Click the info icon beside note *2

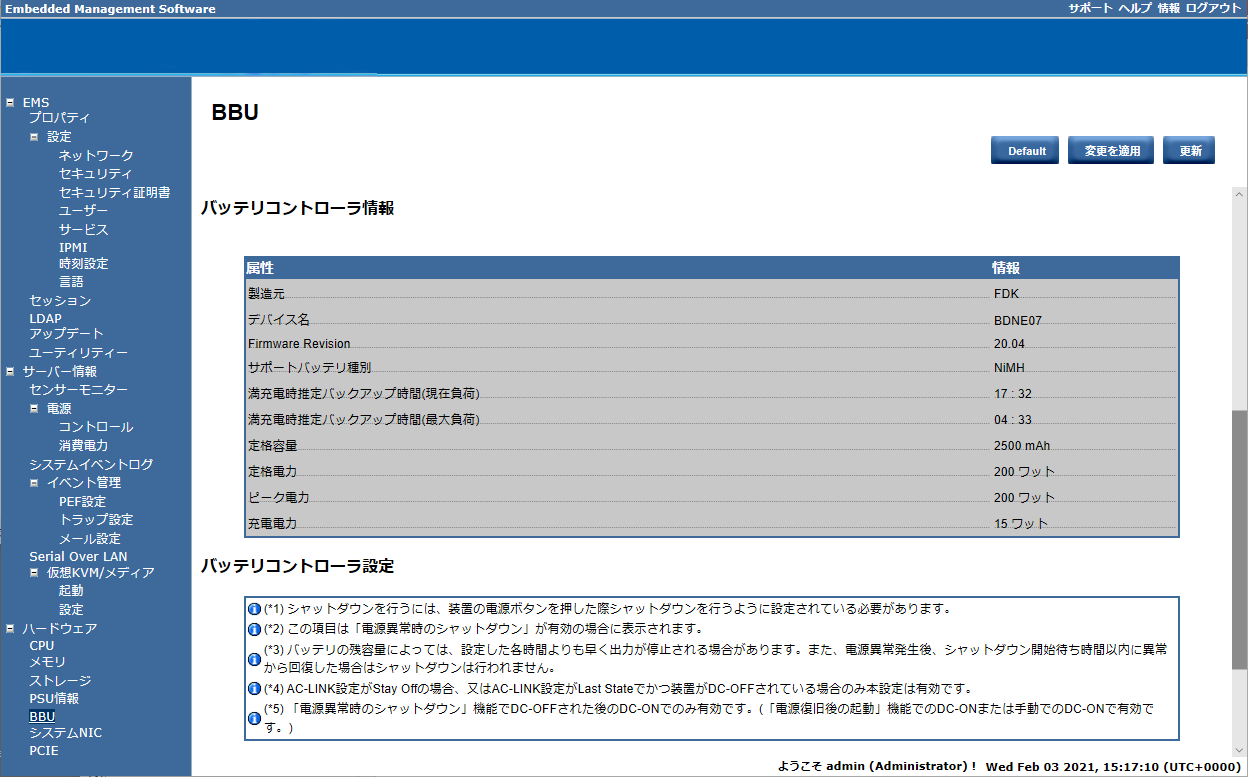pos(254,629)
